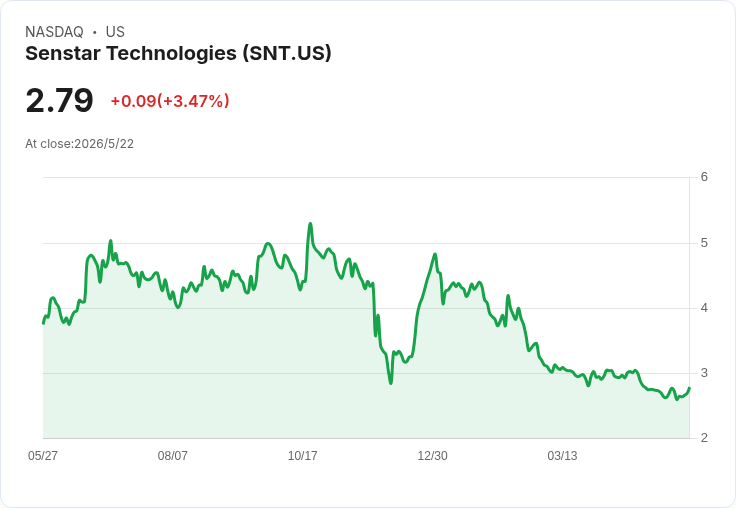The image size is (736, 508).
Task: Click the 2 y-axis price label
Action: pos(704,438)
